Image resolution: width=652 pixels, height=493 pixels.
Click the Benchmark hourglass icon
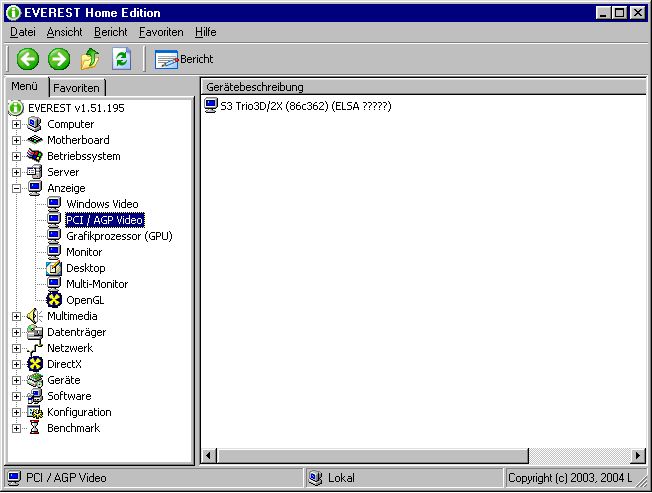pos(35,428)
